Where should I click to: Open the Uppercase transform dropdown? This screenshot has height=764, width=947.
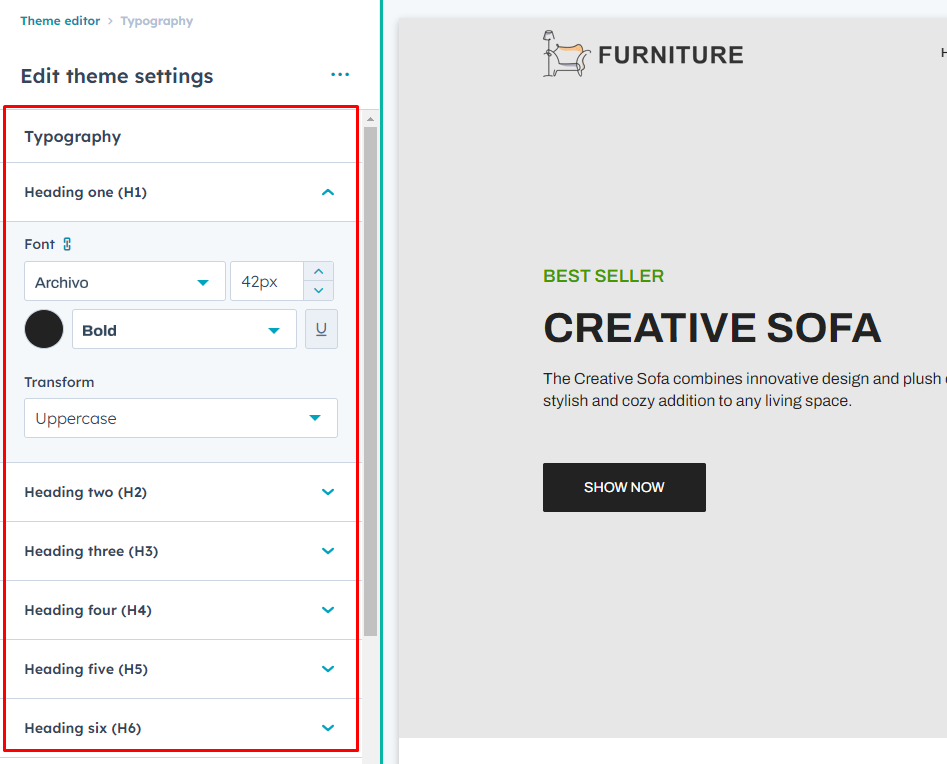[180, 418]
